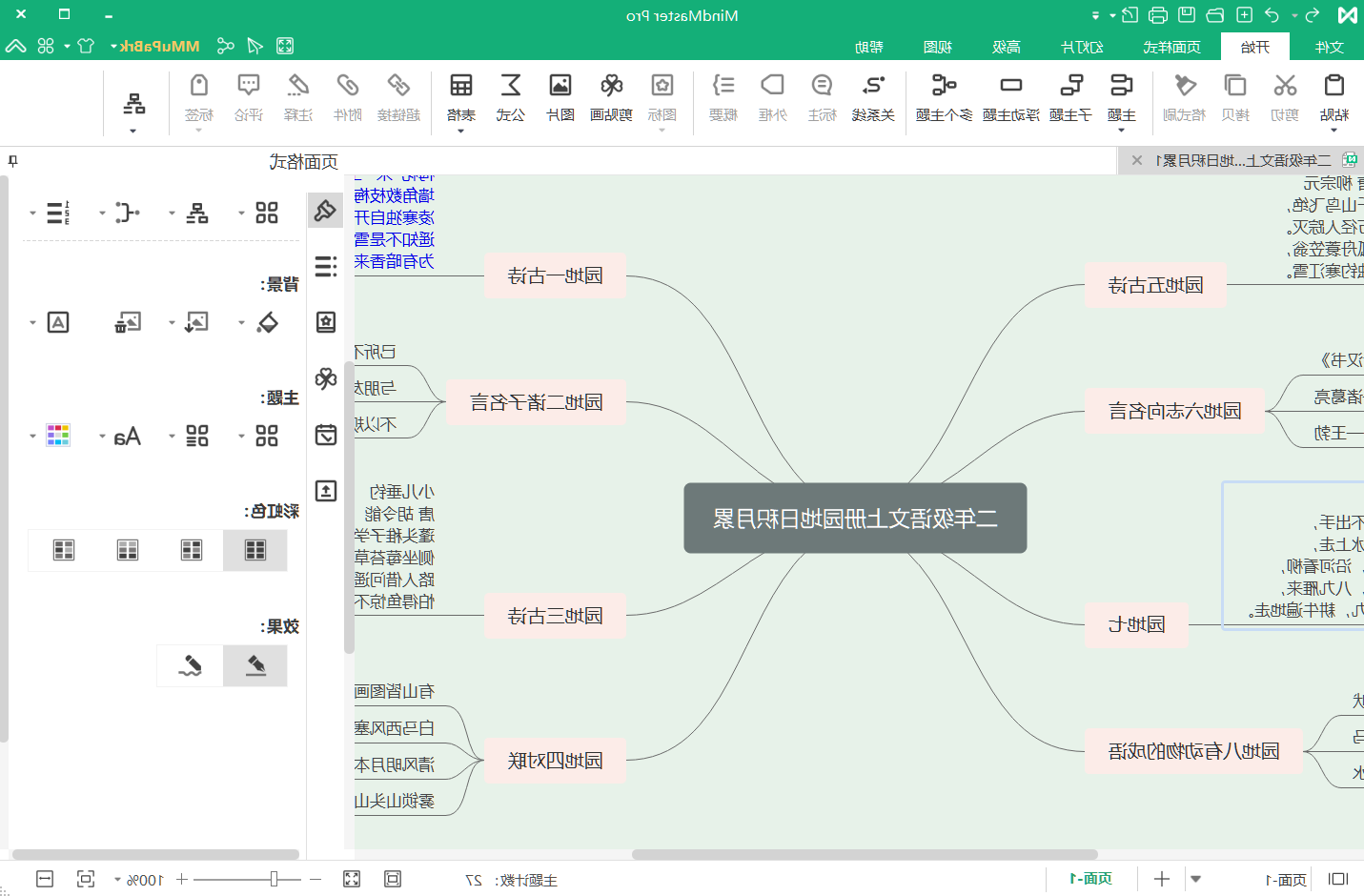Click the Callout (标注) icon
Screen dimensions: 1364x896
pos(822,86)
